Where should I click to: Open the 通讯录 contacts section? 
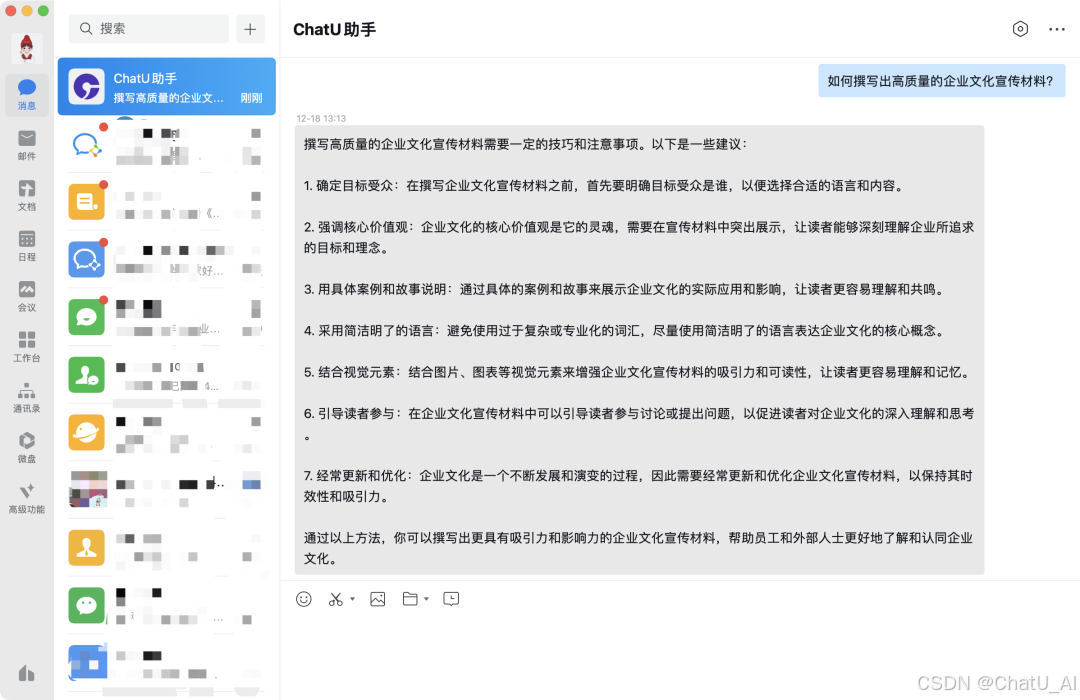pyautogui.click(x=27, y=398)
